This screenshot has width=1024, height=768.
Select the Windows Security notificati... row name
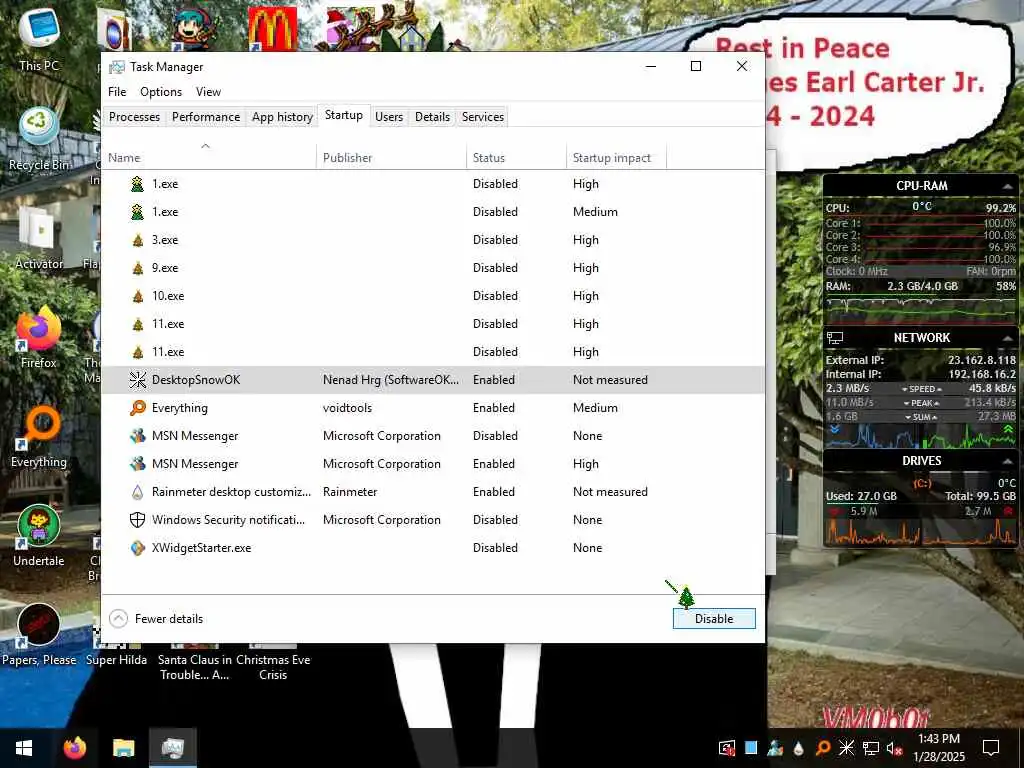click(x=228, y=520)
